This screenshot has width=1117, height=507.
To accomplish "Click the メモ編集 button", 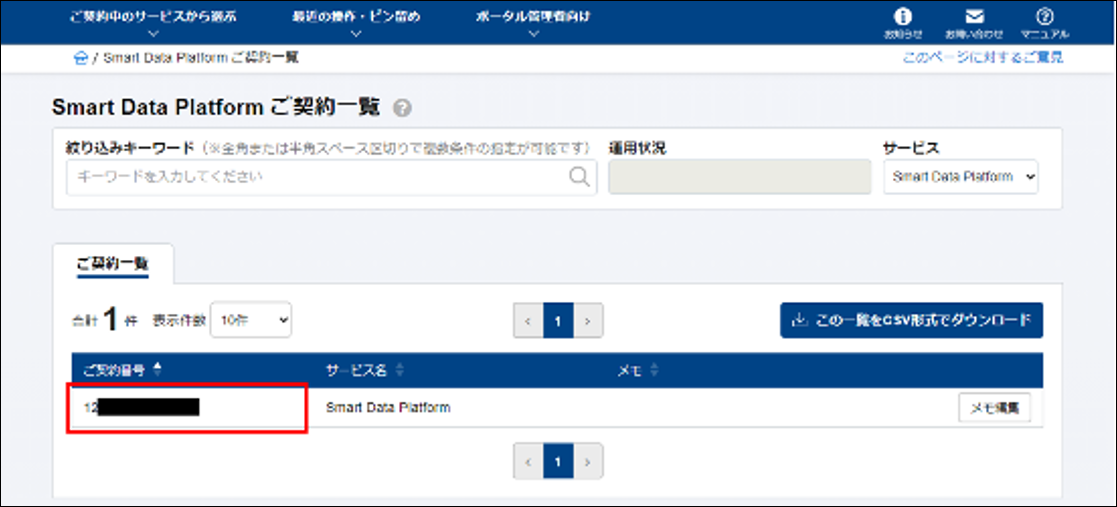I will pyautogui.click(x=994, y=408).
